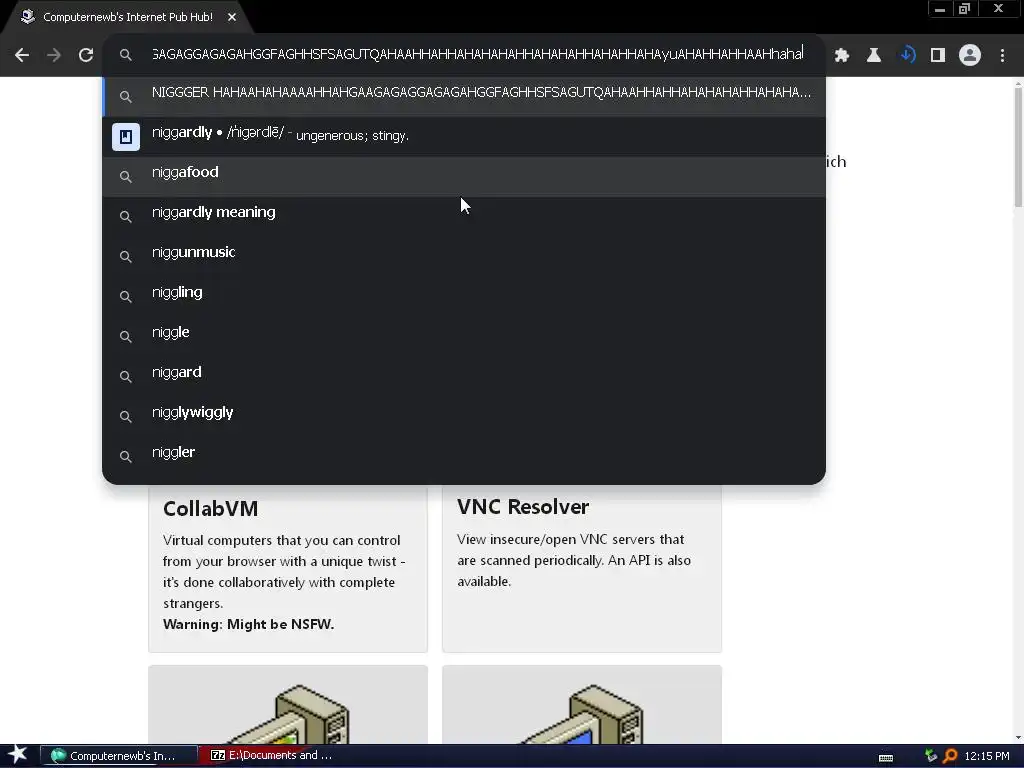Viewport: 1024px width, 768px height.
Task: Click computer thumbnail below VNC Resolver card
Action: click(x=582, y=705)
